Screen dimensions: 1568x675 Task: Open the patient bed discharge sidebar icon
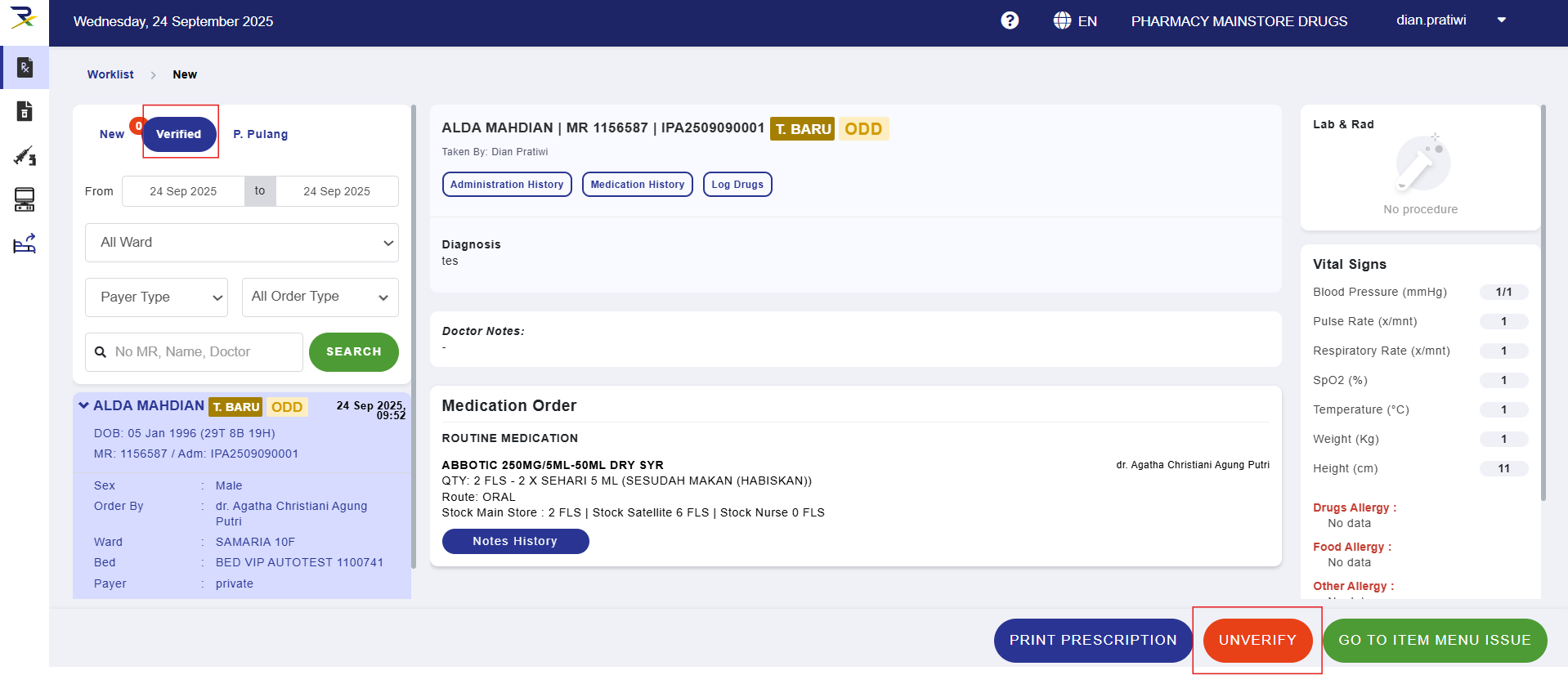pos(25,244)
